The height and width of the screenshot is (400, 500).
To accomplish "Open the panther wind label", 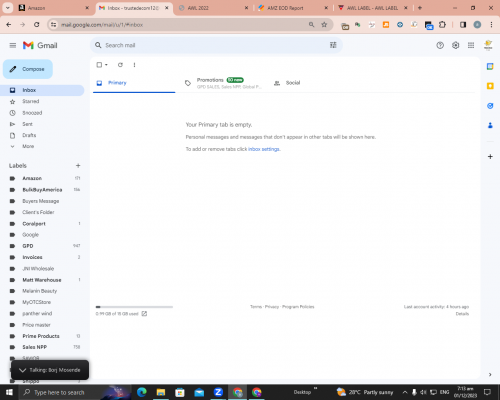I will (x=42, y=314).
